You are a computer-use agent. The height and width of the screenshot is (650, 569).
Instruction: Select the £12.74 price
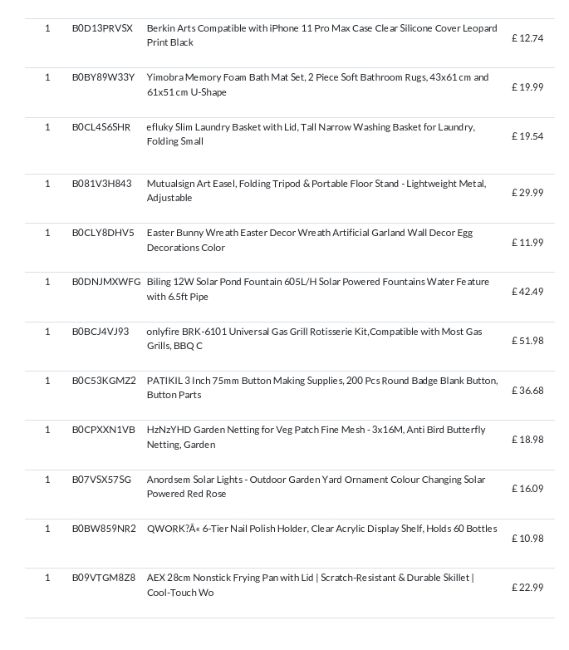coord(527,38)
